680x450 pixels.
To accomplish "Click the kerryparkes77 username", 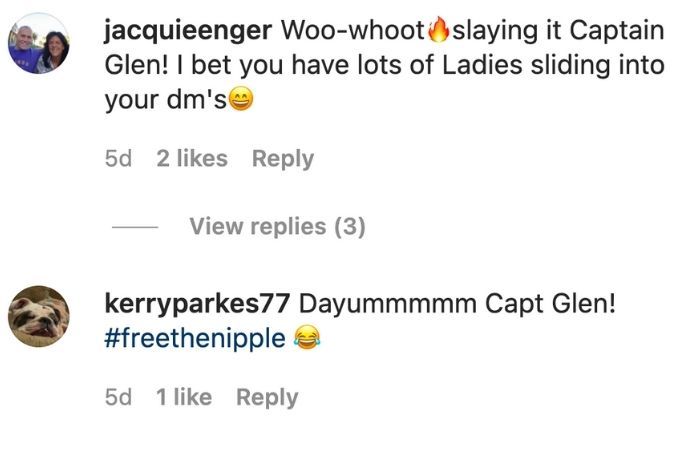I will coord(197,303).
